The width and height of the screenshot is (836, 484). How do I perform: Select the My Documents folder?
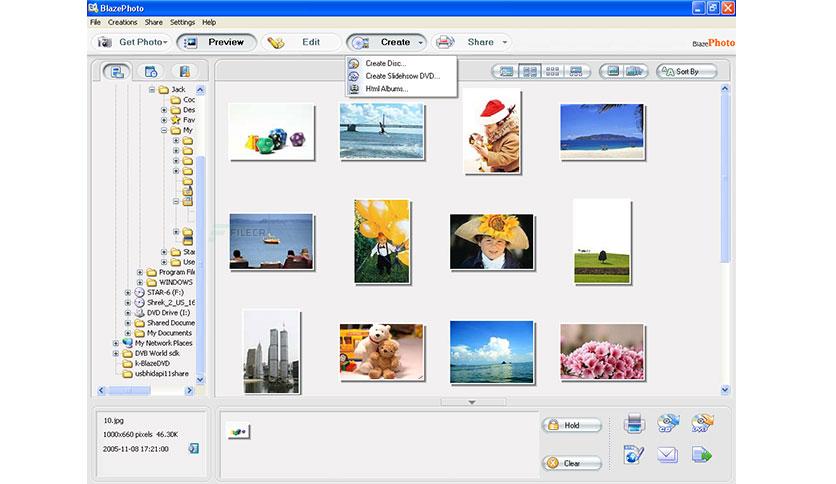coord(169,333)
